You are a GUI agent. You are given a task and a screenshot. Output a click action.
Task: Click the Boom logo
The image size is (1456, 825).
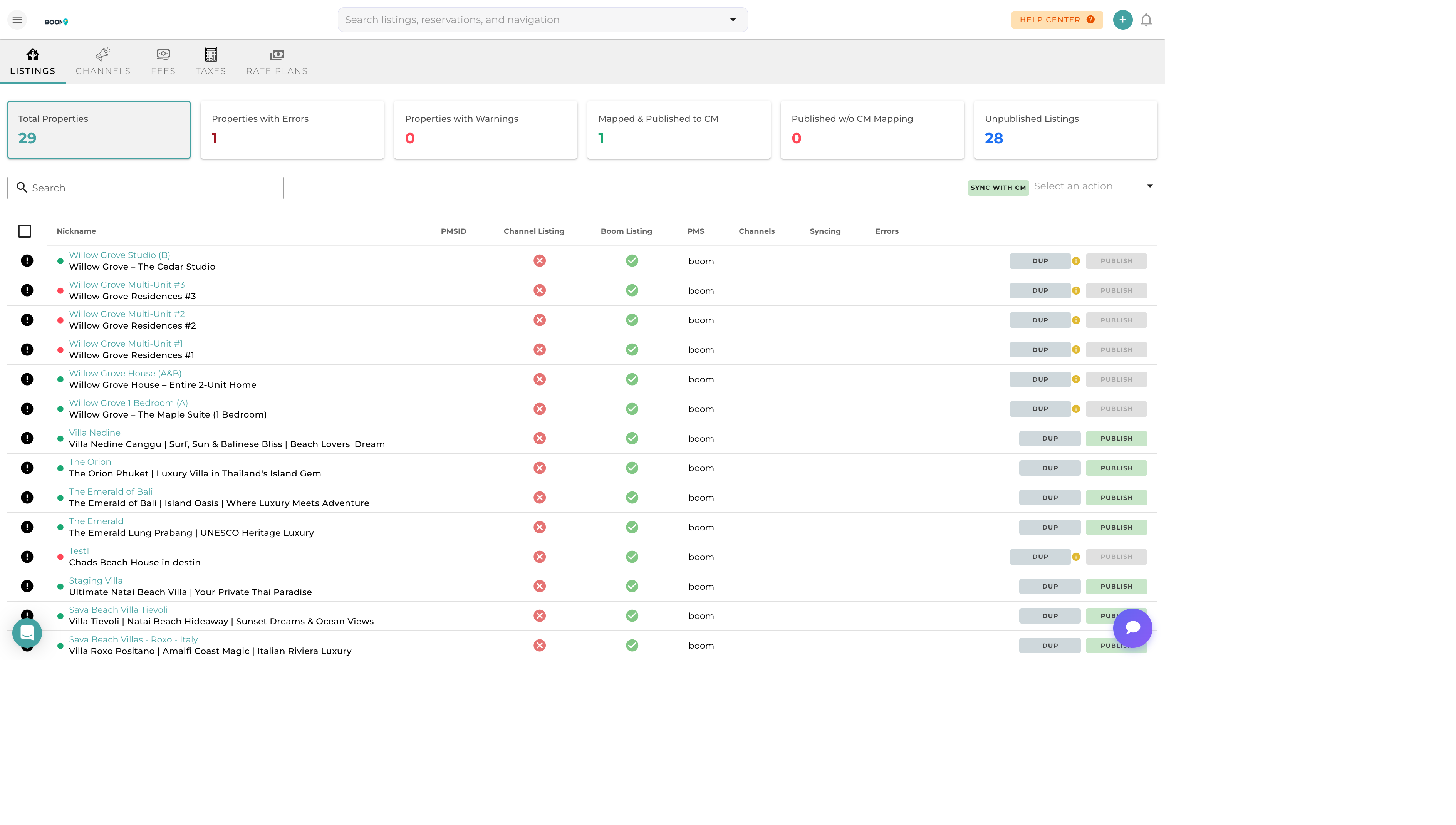click(57, 21)
